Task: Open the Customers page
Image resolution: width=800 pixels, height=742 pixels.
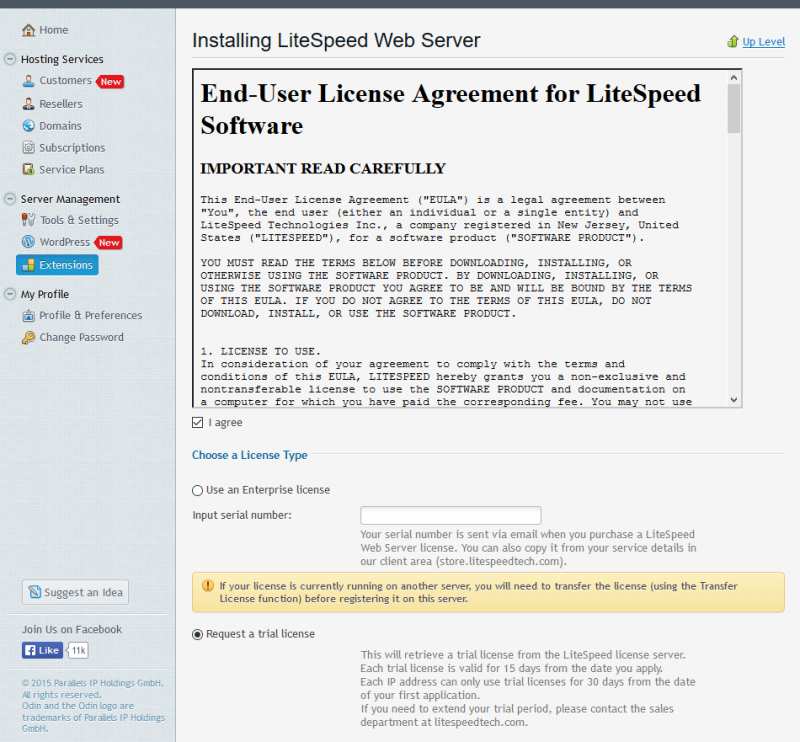Action: coord(65,81)
